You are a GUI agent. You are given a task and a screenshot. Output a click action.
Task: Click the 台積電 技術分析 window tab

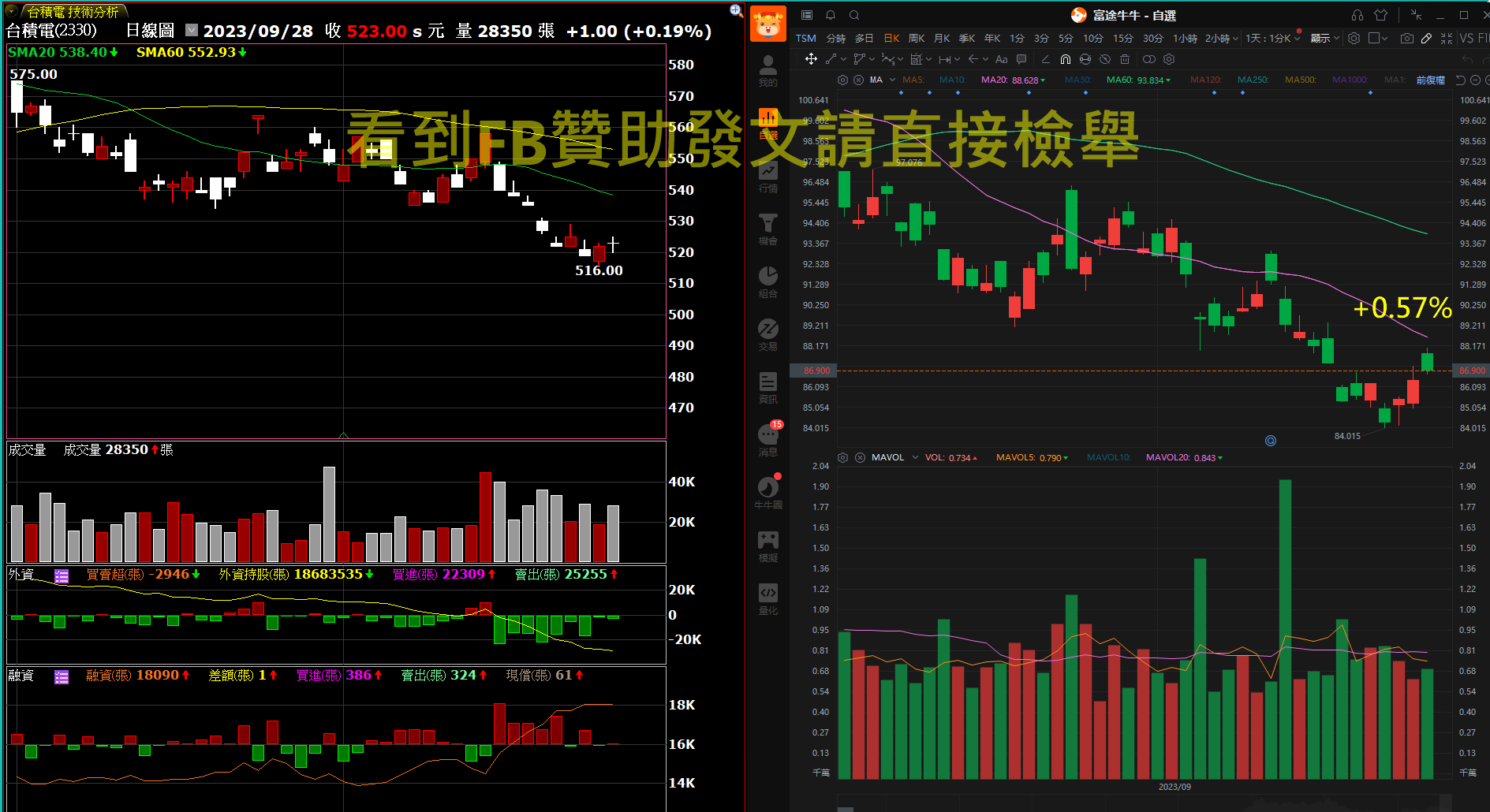pos(73,12)
